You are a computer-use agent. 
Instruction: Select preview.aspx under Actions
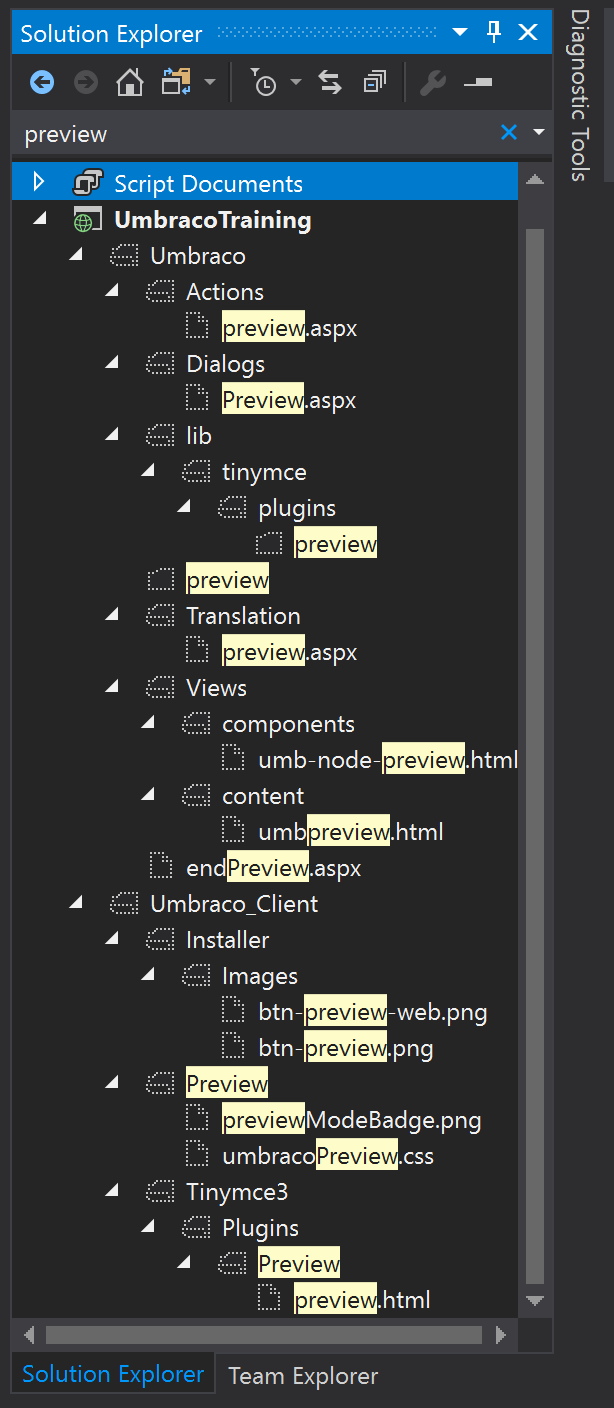[x=290, y=328]
